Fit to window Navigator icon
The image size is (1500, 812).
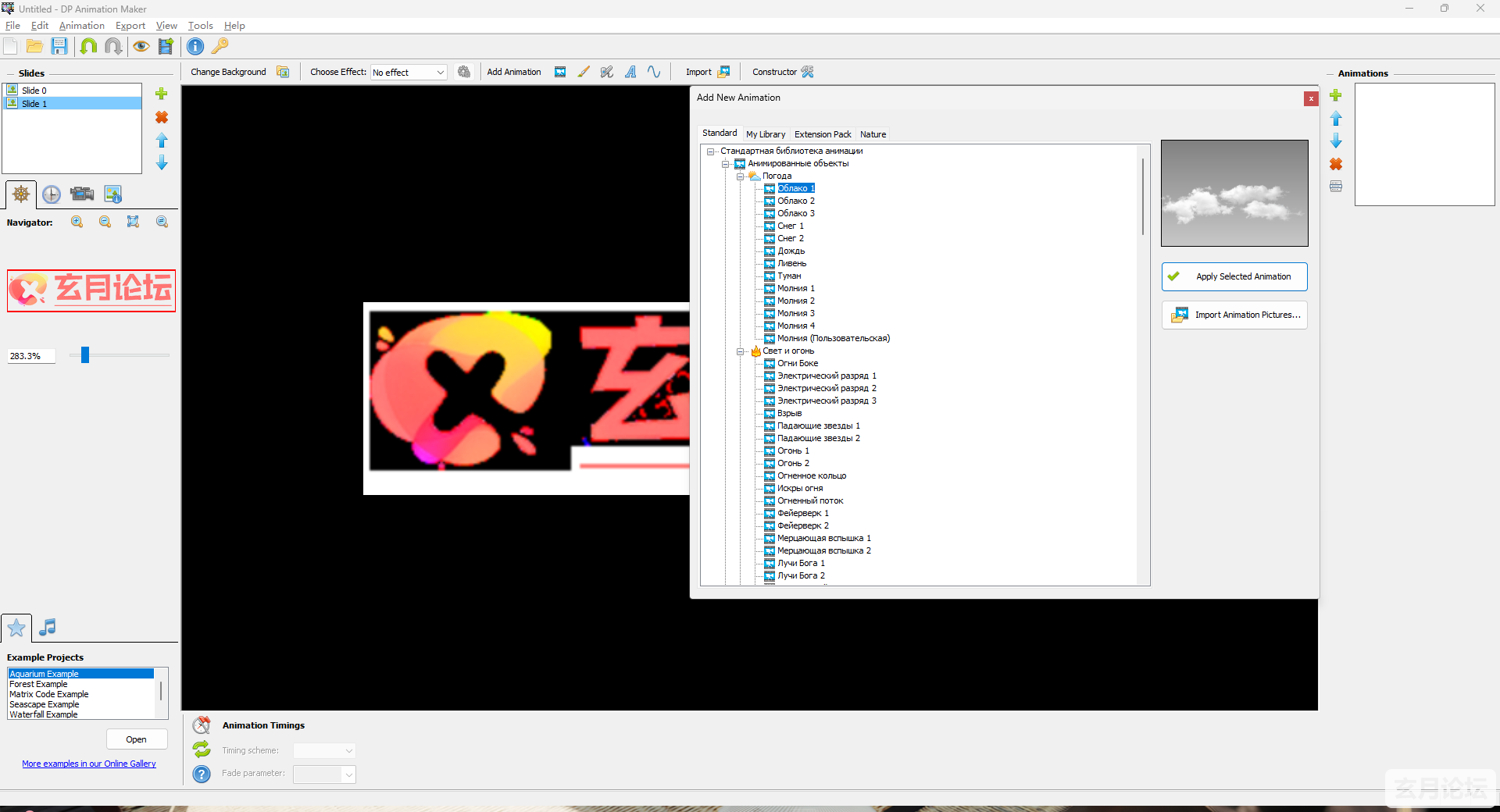[x=134, y=222]
